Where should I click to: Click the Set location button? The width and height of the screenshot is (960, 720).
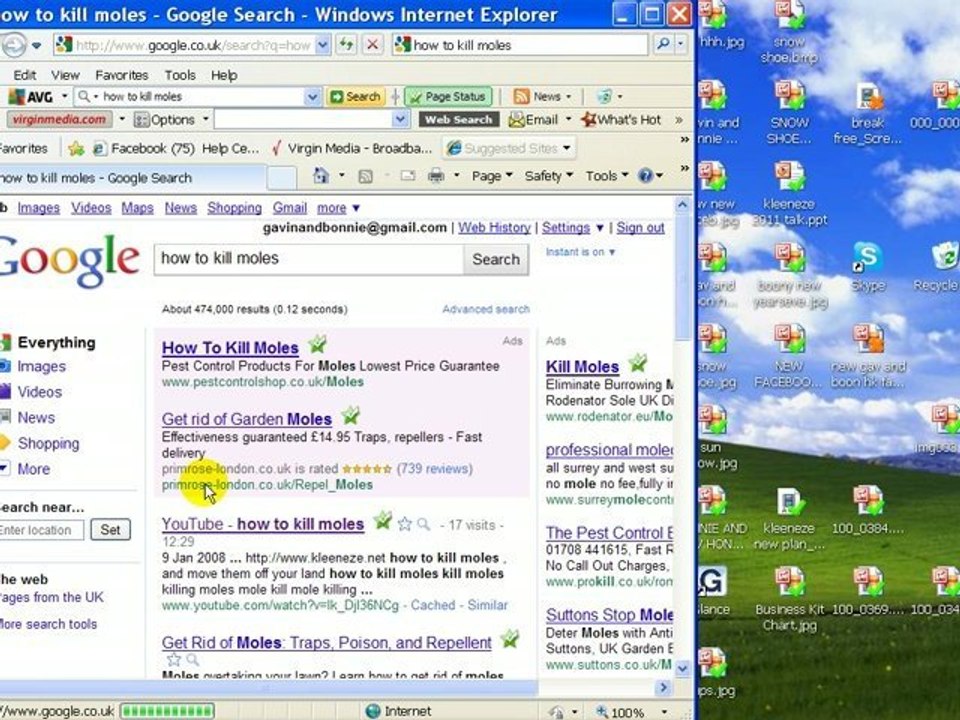tap(110, 530)
